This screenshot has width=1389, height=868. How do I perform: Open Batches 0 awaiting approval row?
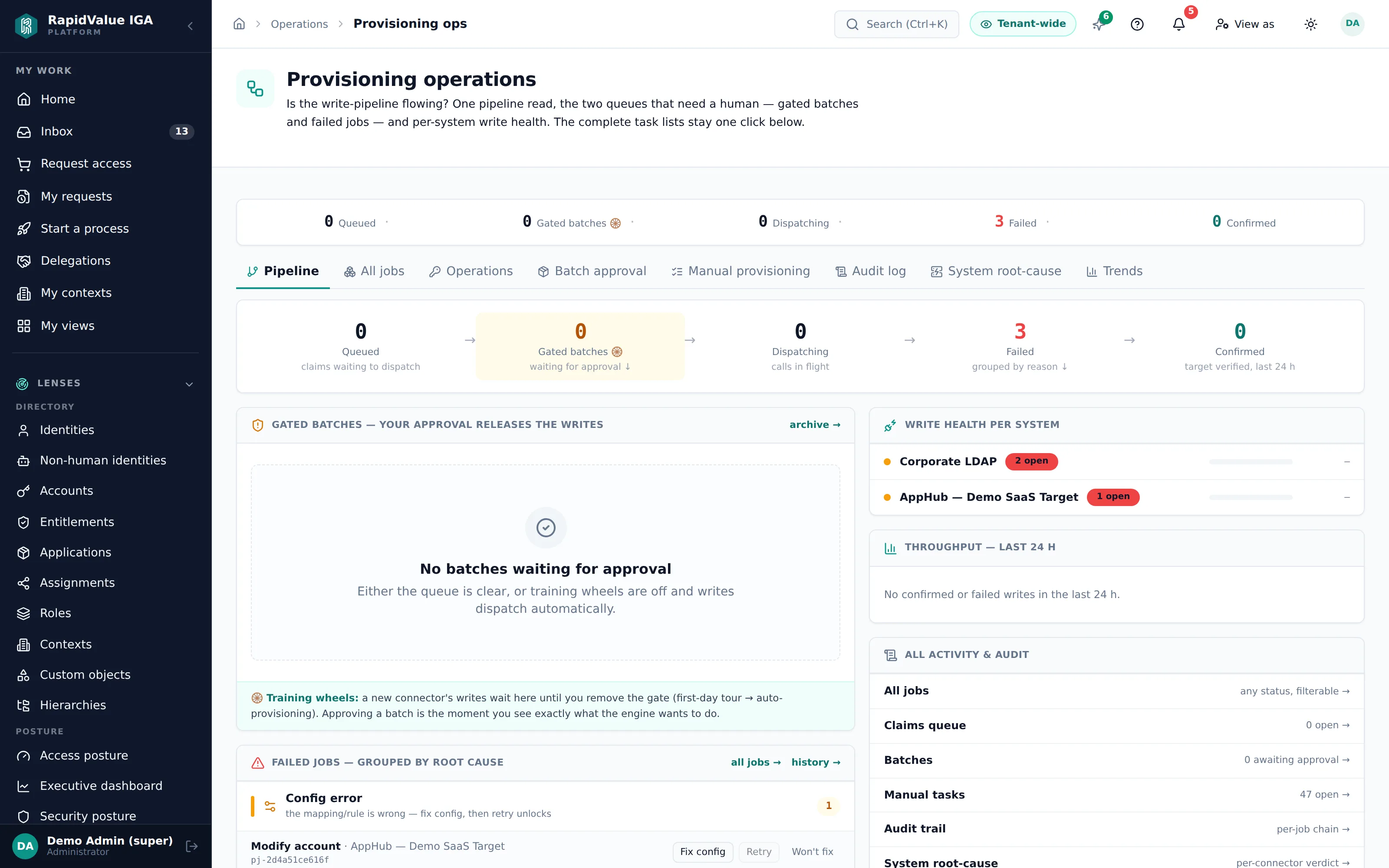(1116, 760)
